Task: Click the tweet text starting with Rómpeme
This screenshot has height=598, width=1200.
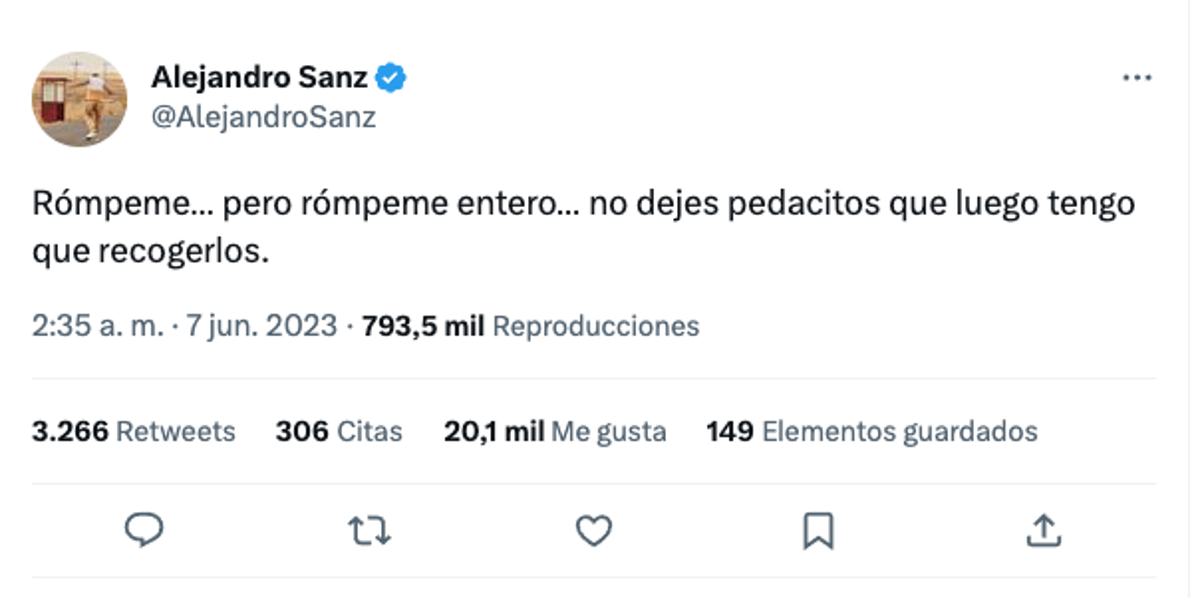Action: click(583, 205)
